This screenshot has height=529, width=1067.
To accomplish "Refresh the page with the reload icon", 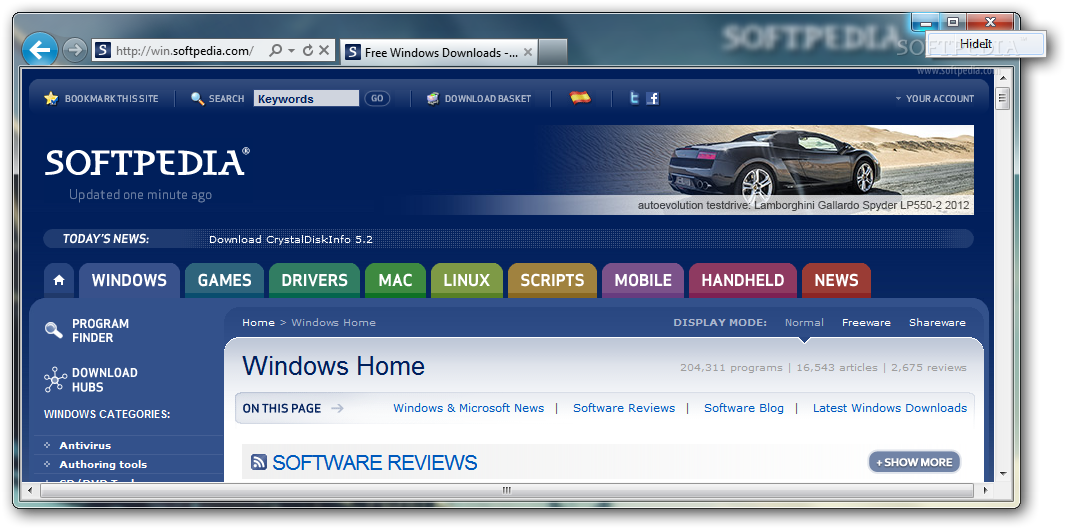I will click(308, 50).
